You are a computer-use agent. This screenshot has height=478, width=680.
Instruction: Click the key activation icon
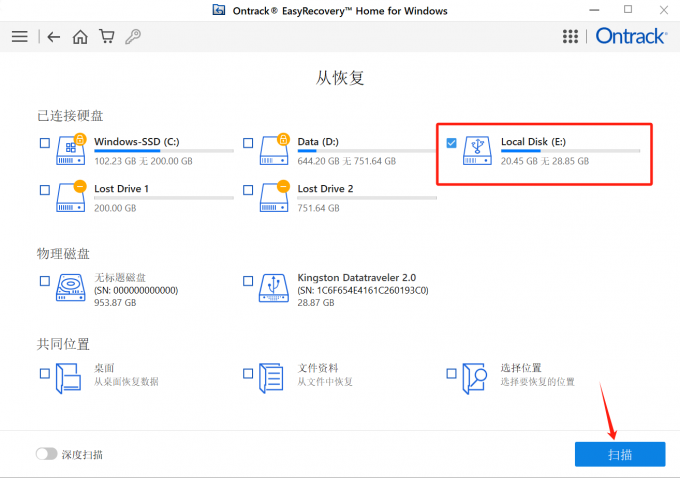coord(133,36)
